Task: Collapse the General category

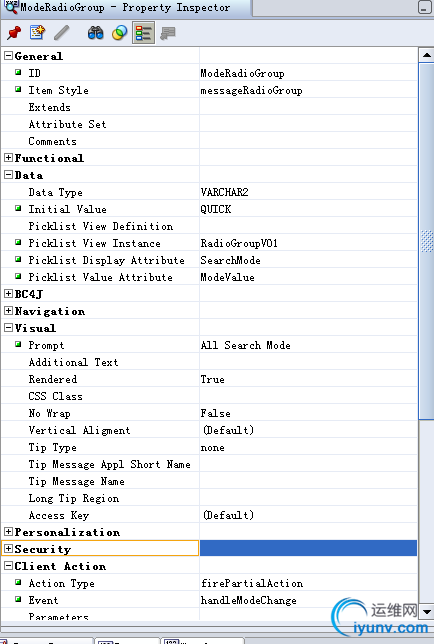Action: 8,55
